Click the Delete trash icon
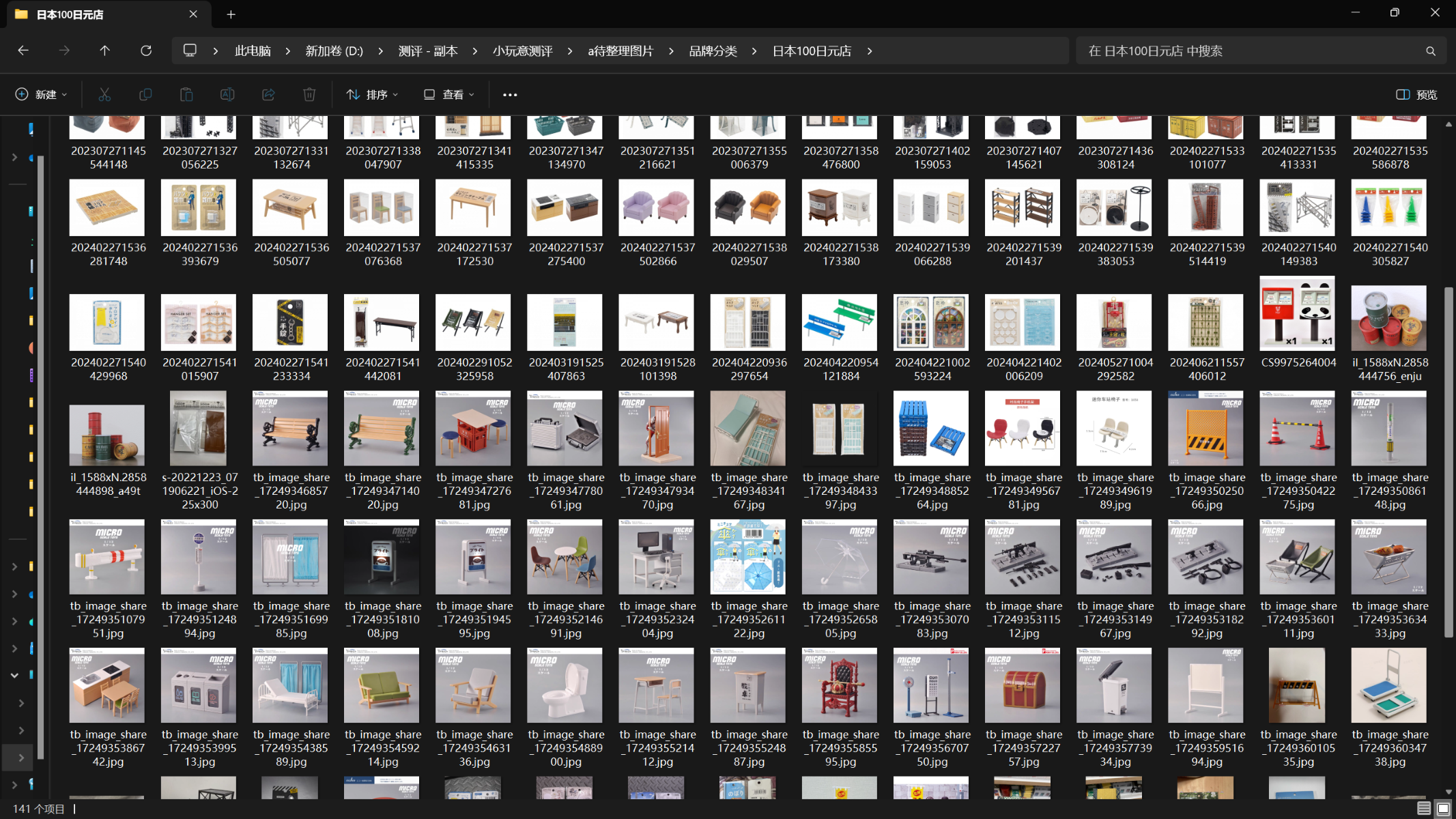The height and width of the screenshot is (819, 1456). 309,95
